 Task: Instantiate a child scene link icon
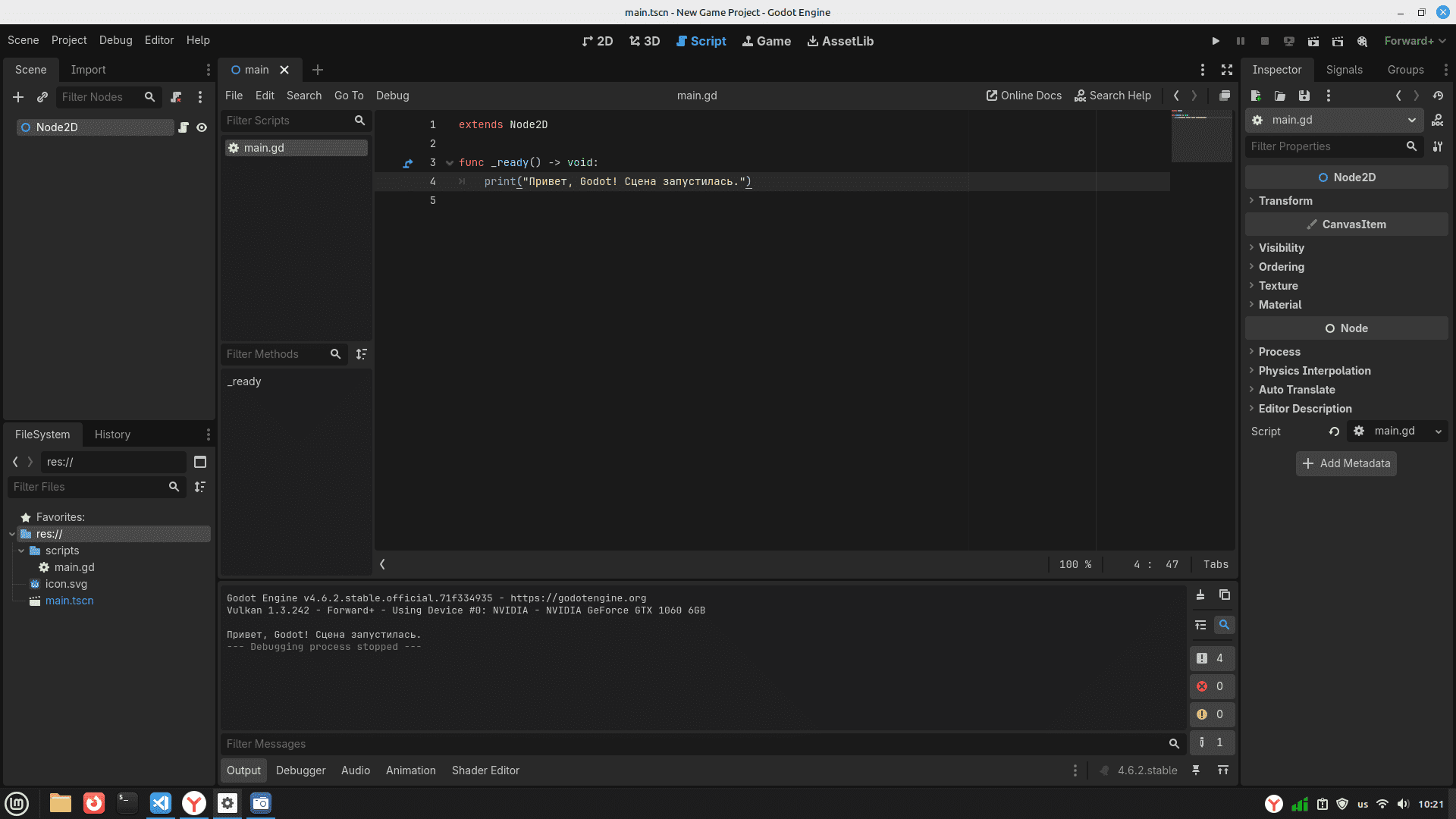42,97
